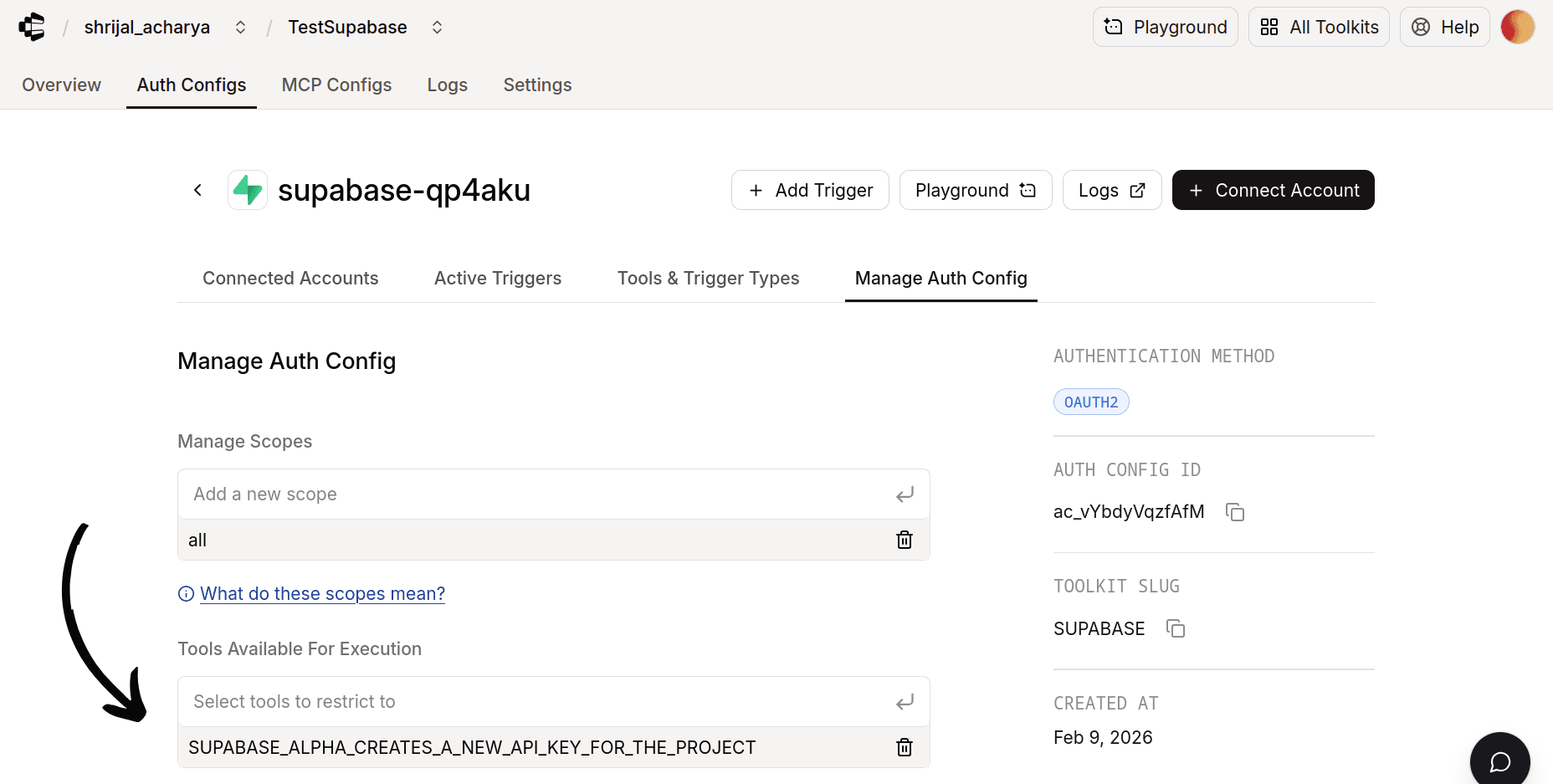This screenshot has width=1553, height=784.
Task: Select the Tools & Trigger Types tab
Action: coord(708,278)
